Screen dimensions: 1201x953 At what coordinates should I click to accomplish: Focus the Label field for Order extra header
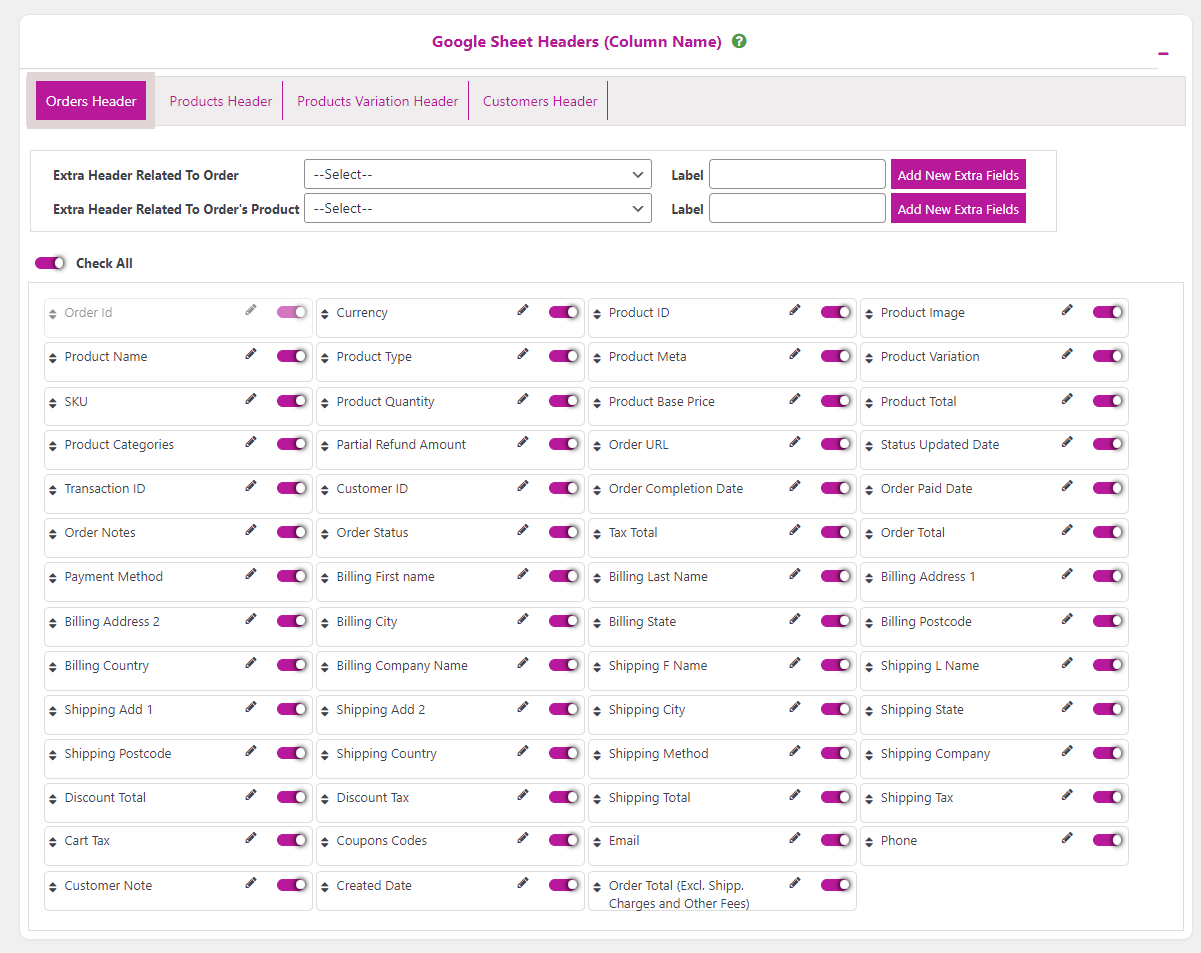(797, 174)
